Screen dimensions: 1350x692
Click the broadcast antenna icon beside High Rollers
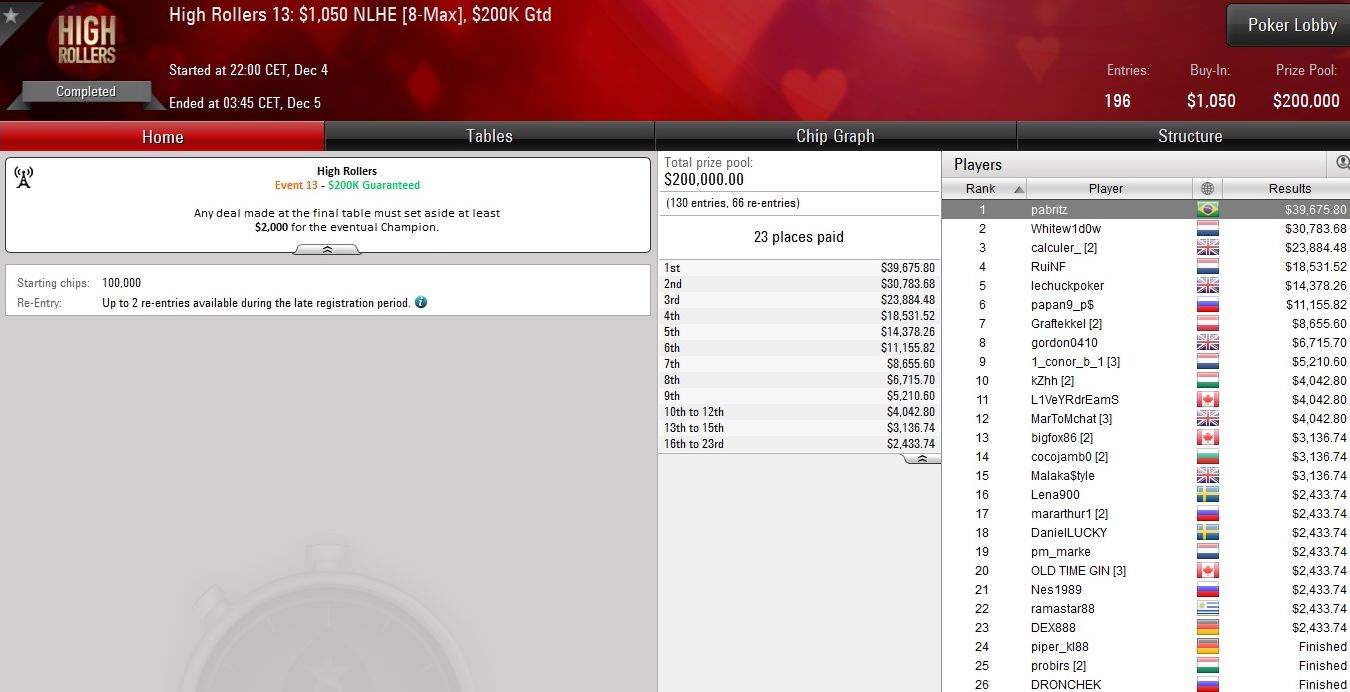tap(24, 178)
